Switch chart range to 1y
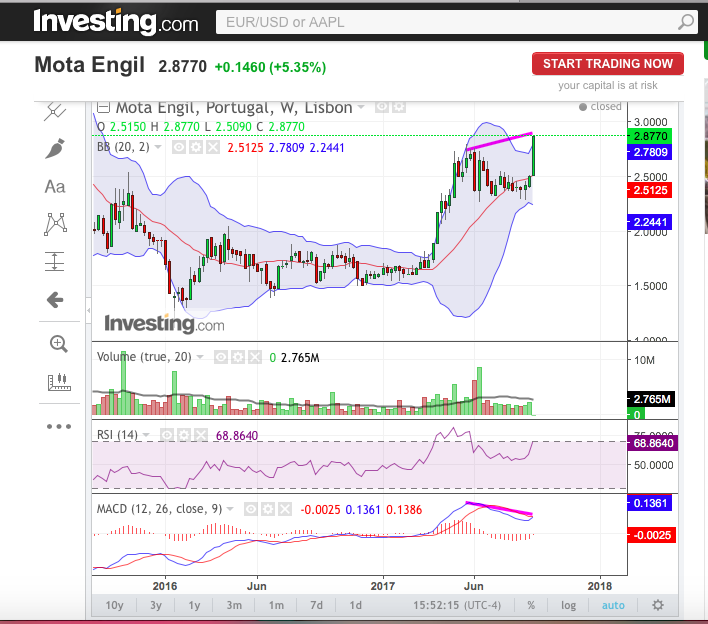The height and width of the screenshot is (624, 708). click(x=194, y=605)
